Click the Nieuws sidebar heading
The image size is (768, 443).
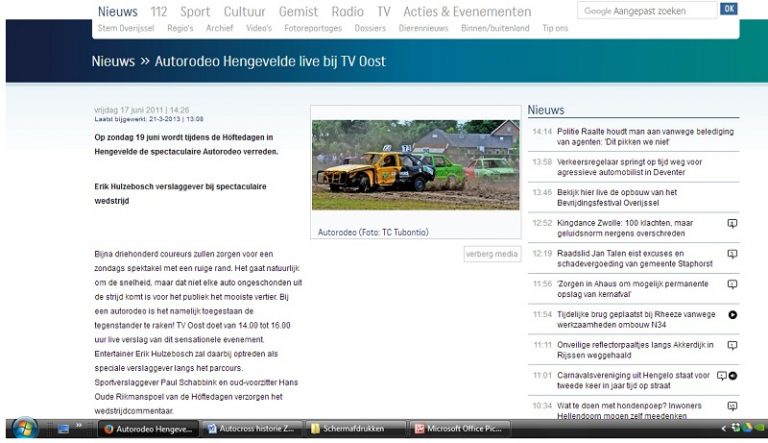546,110
